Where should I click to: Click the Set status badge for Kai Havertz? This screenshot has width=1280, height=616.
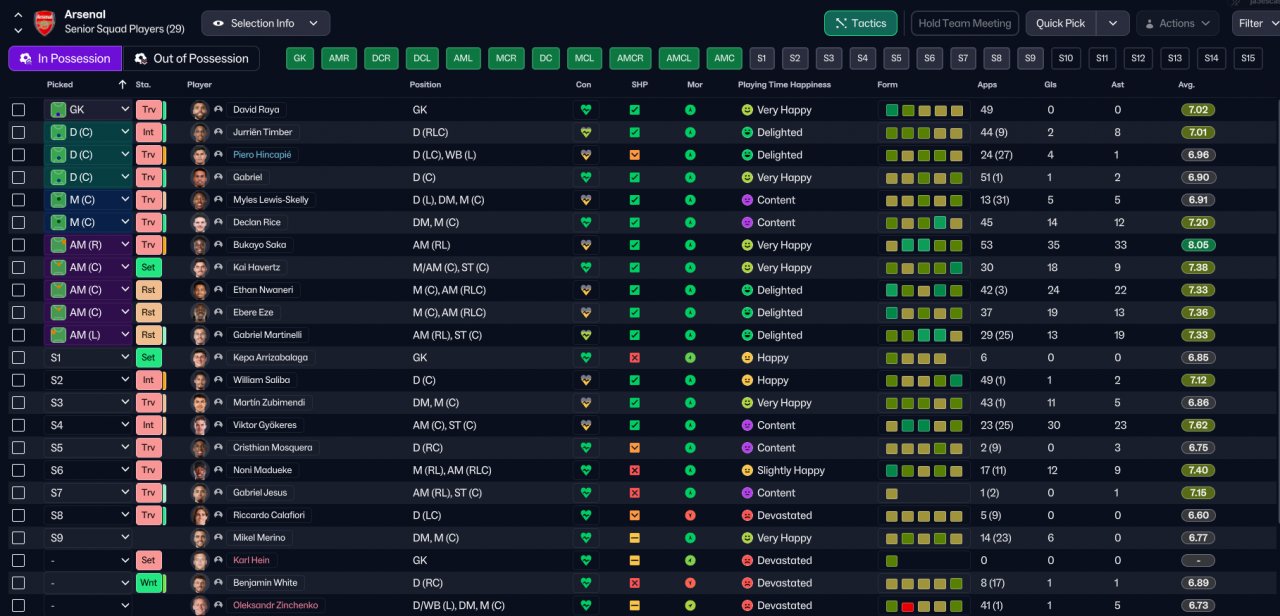tap(148, 267)
